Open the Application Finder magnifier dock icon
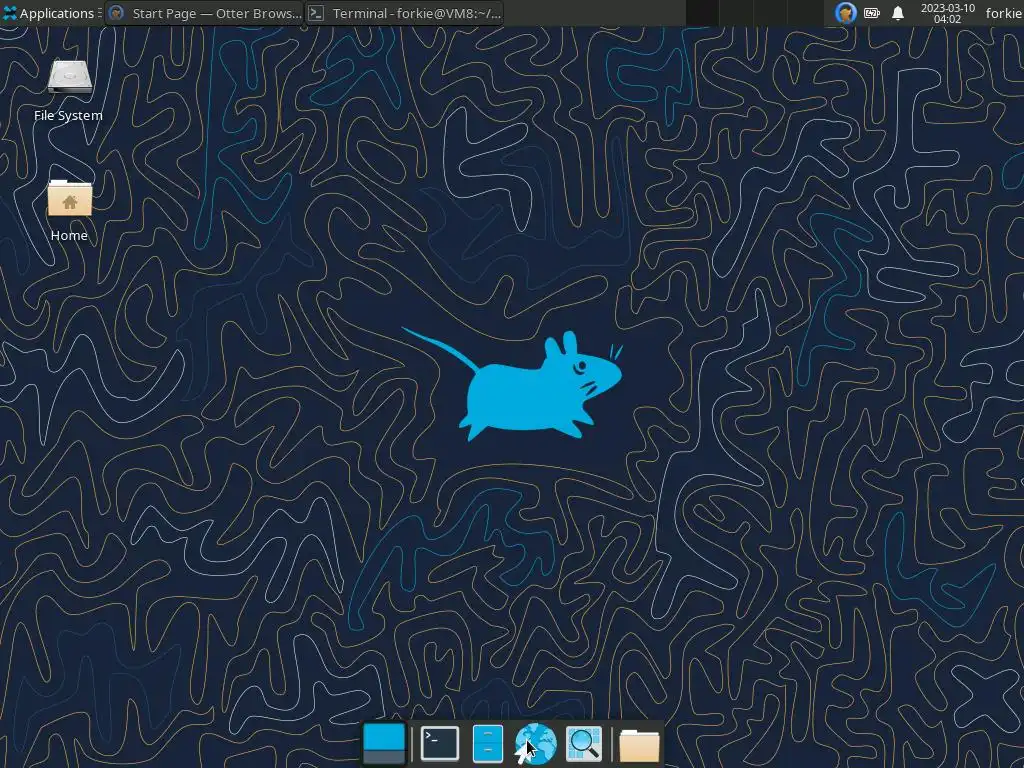The height and width of the screenshot is (768, 1024). point(583,743)
